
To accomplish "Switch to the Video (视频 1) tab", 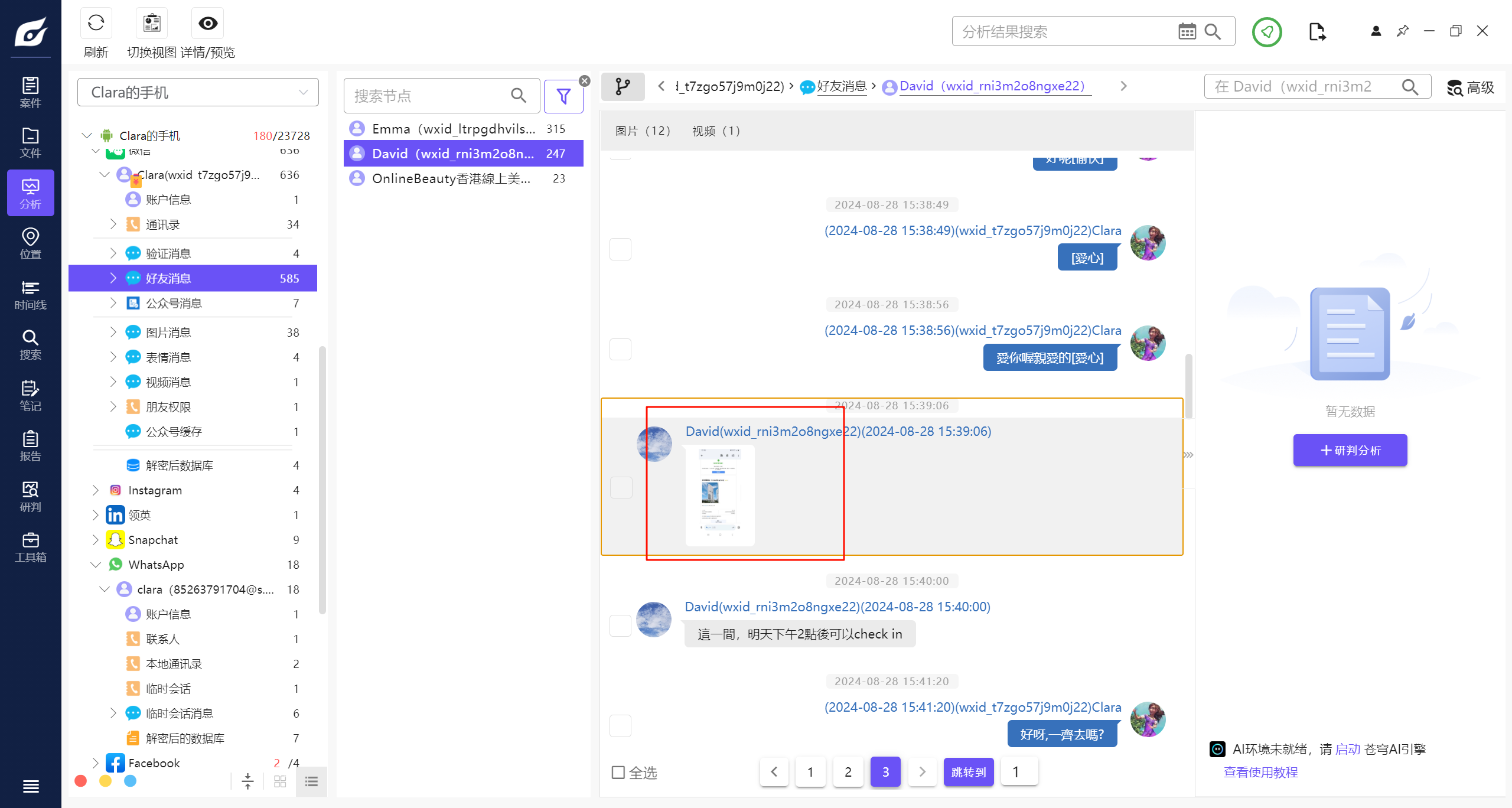I will (716, 131).
